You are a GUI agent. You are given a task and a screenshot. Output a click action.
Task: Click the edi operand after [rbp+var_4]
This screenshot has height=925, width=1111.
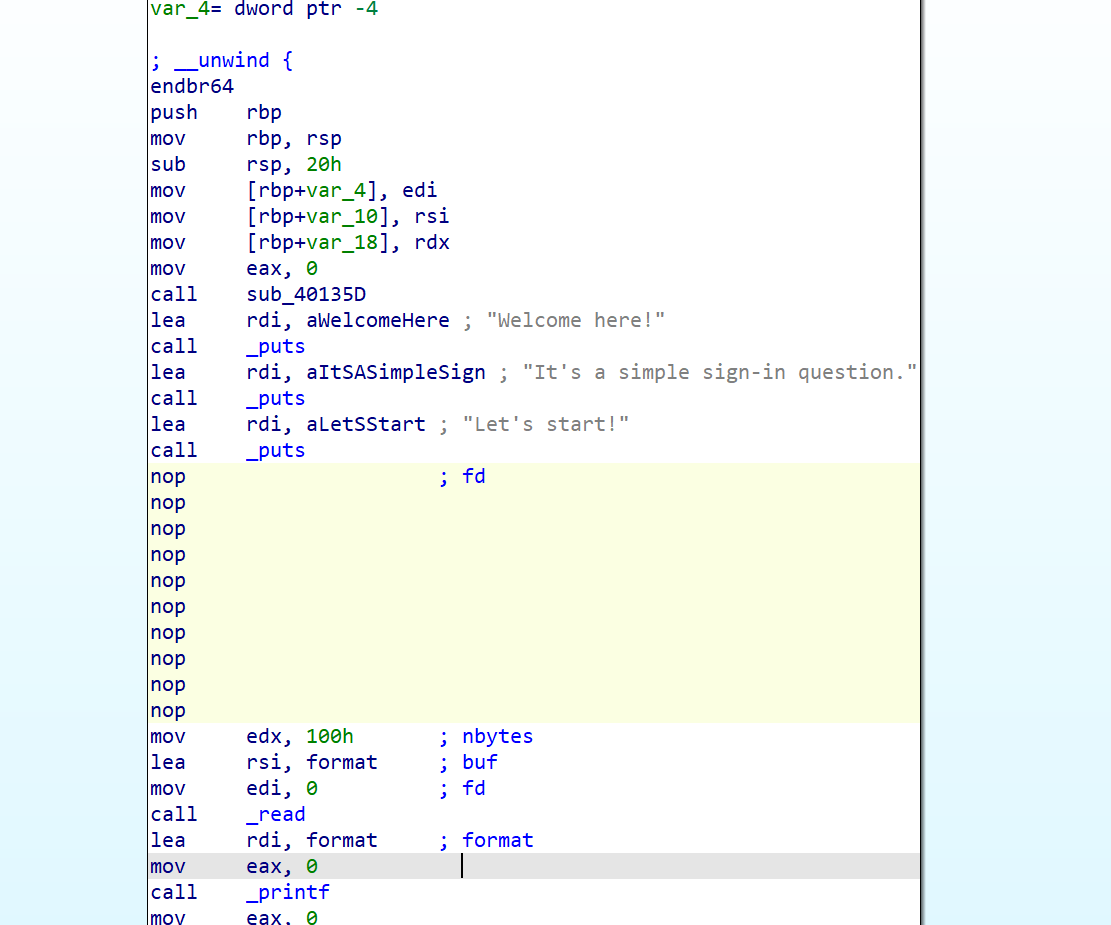pos(419,191)
